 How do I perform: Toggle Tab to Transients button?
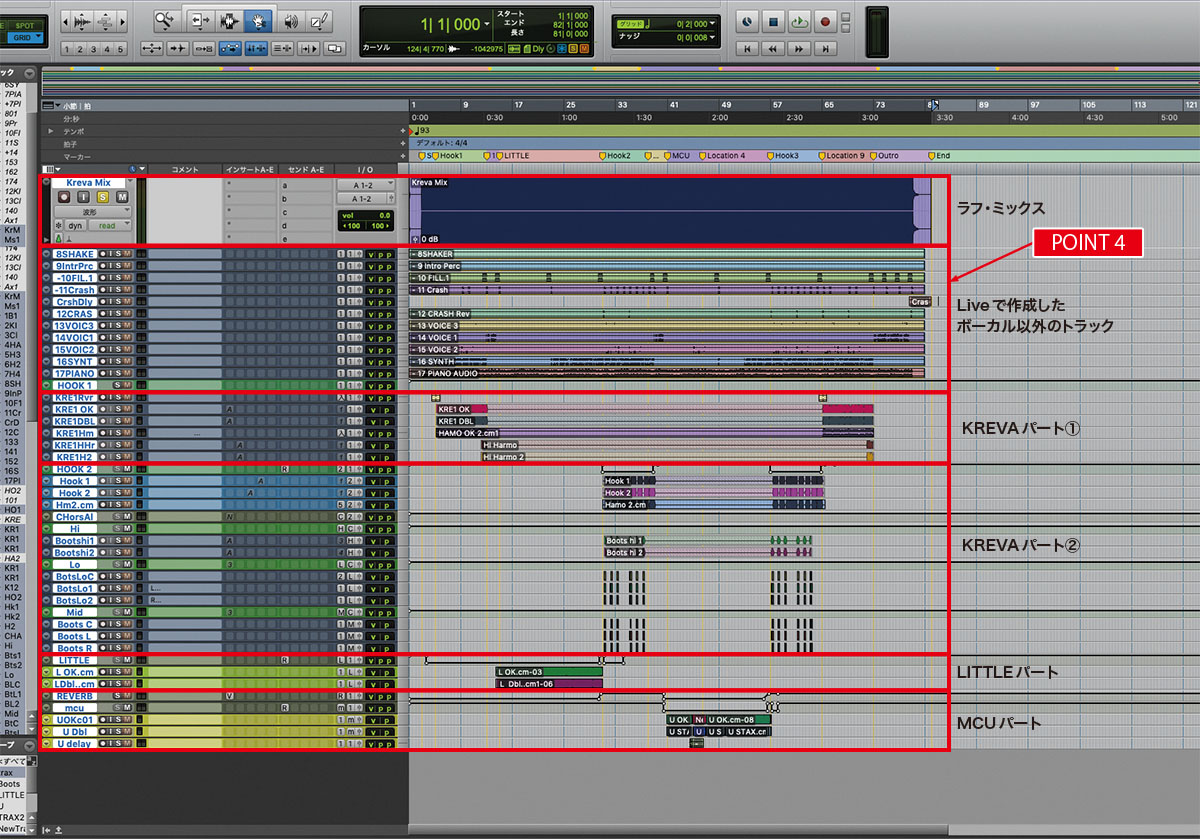tap(179, 48)
